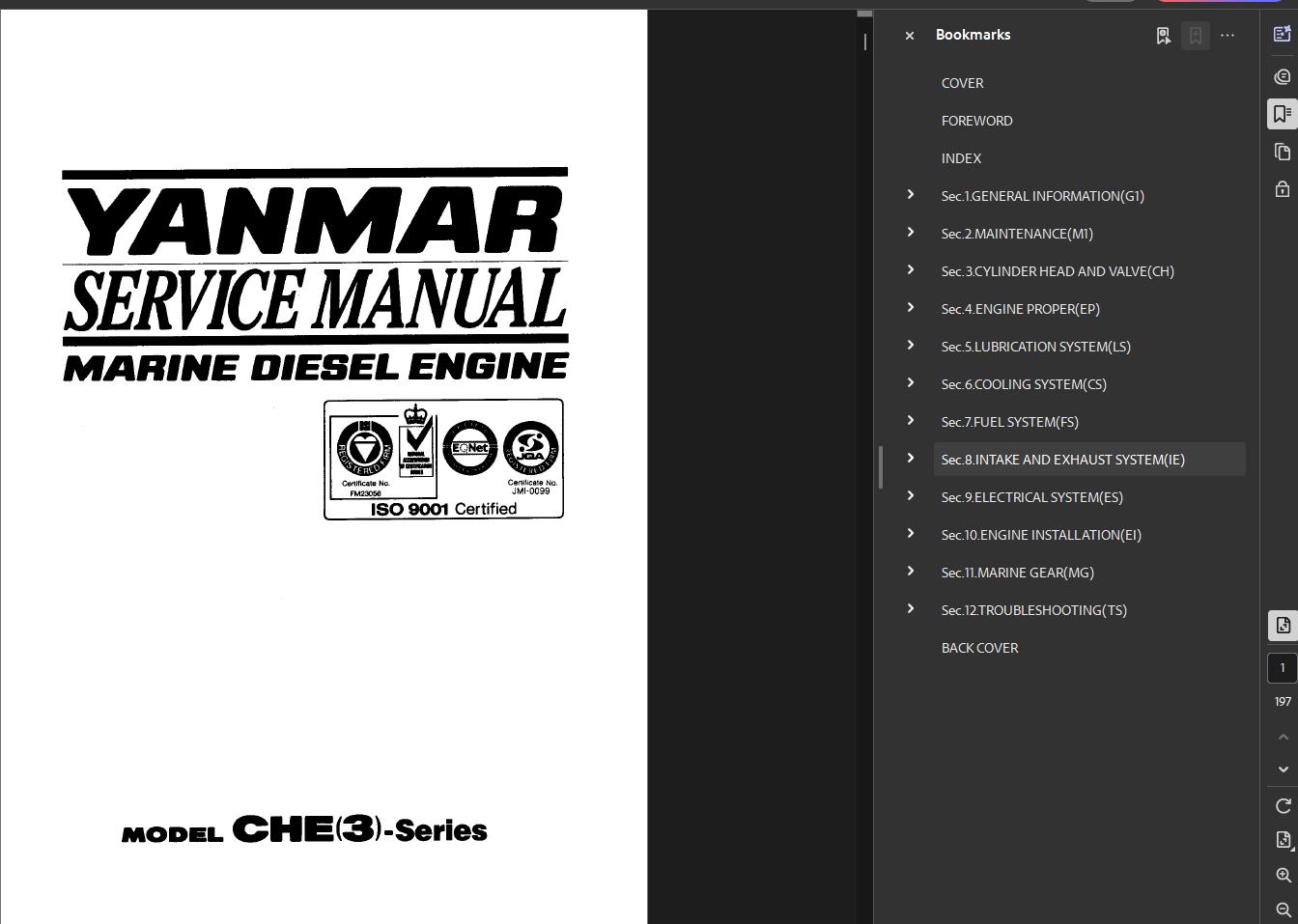
Task: Jump to the BACK COVER bookmark
Action: click(x=980, y=649)
